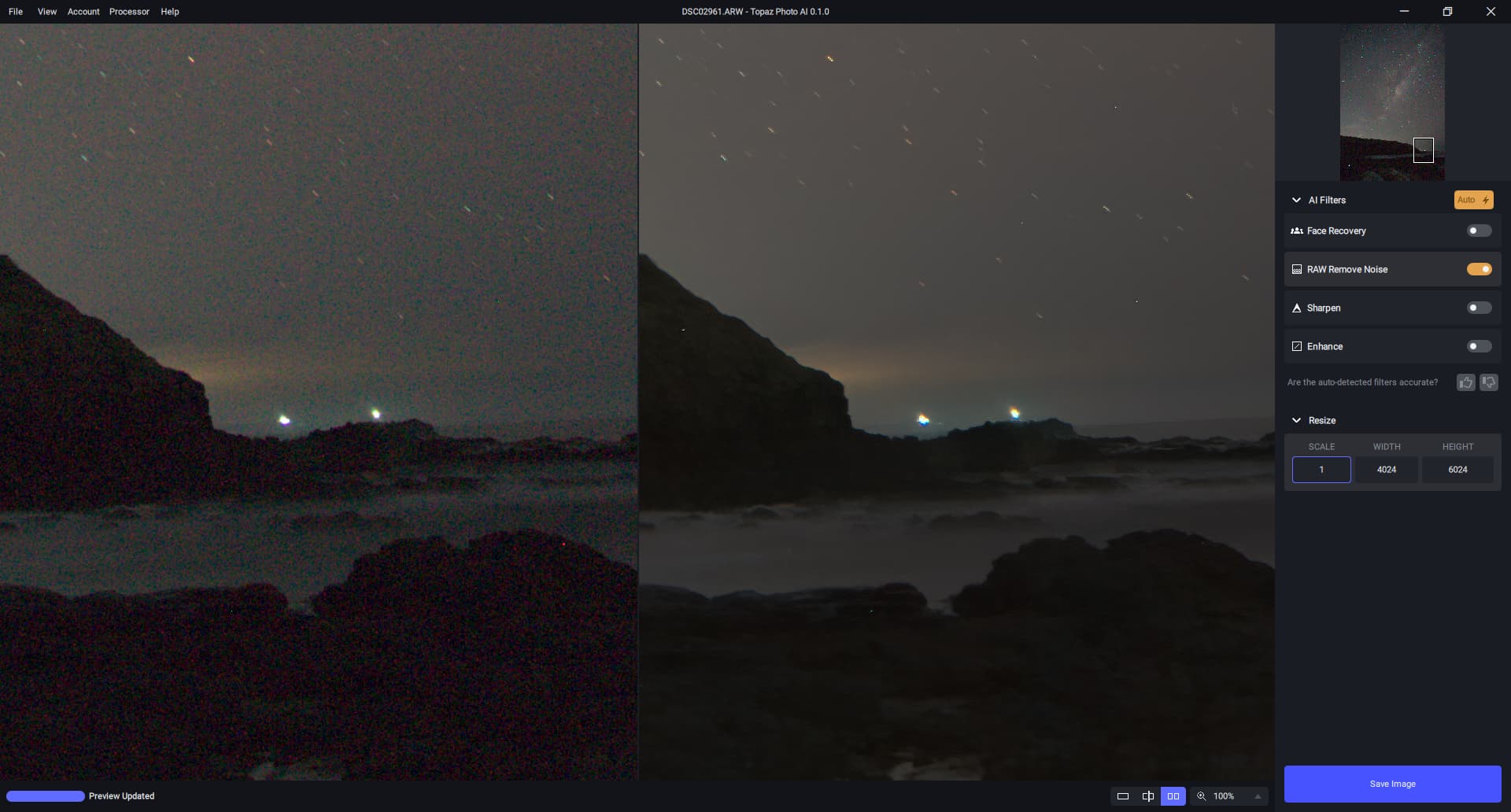Open the 100% zoom level dropdown
The image size is (1511, 812).
click(1258, 796)
